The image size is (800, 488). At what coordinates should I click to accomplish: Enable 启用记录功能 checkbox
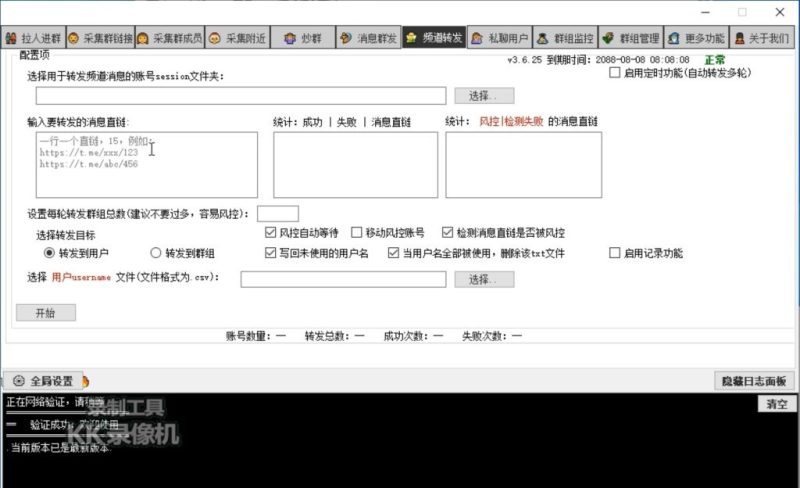[x=615, y=253]
